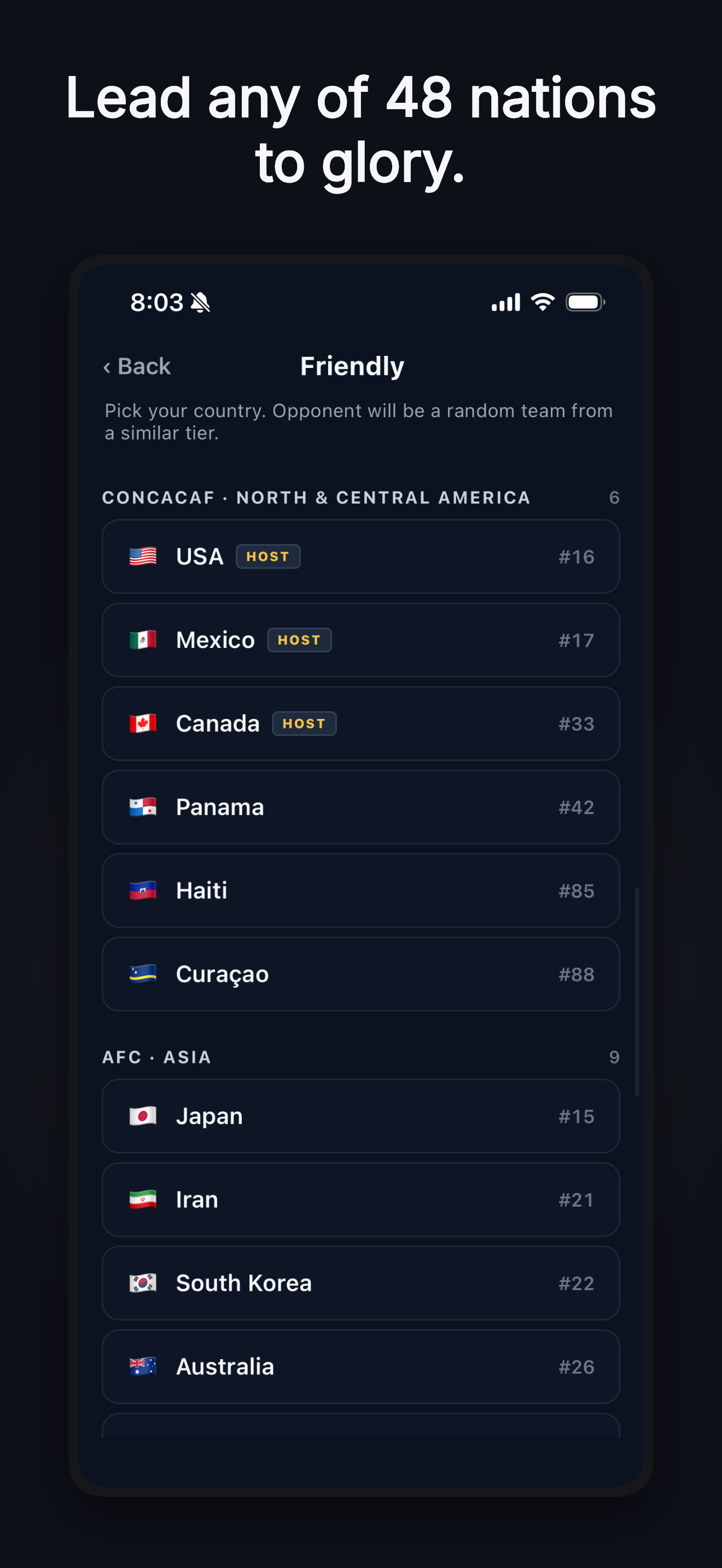Tap the battery icon in status bar
Screen dimensions: 722x1568
pyautogui.click(x=585, y=302)
